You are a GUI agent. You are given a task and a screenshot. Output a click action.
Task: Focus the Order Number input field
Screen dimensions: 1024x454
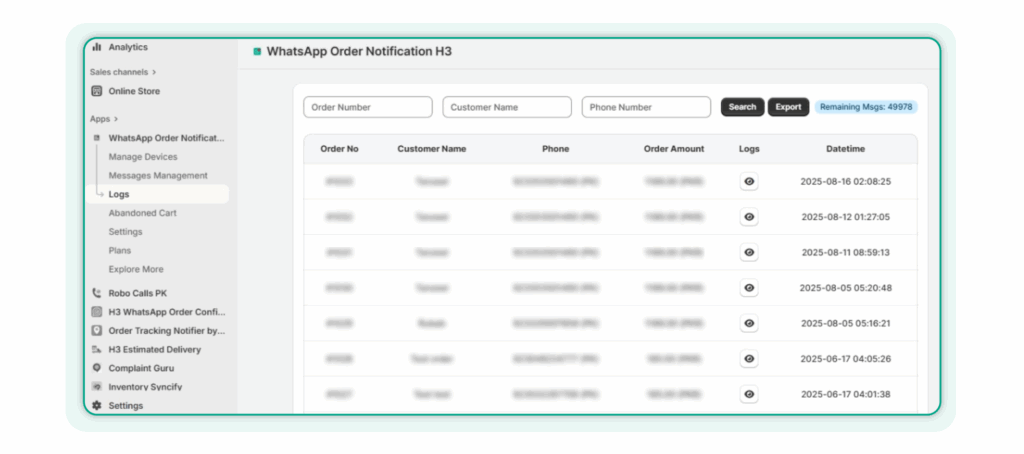[x=368, y=107]
